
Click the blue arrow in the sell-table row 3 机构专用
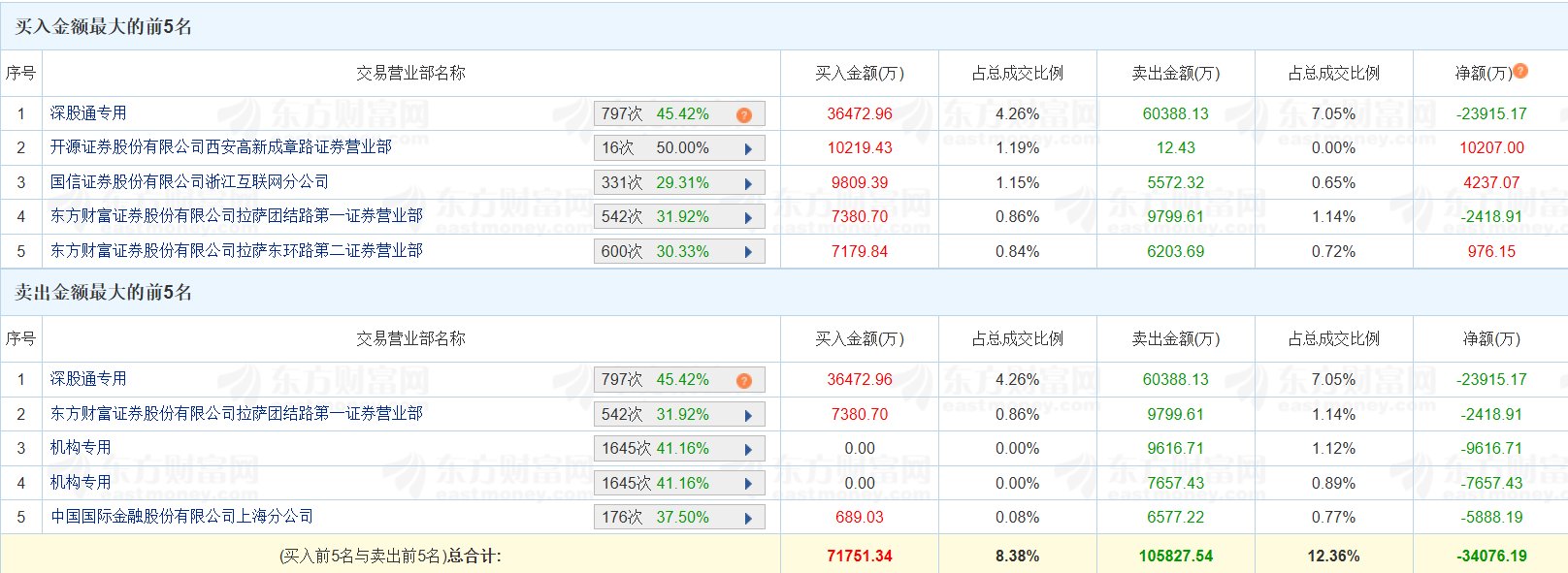click(748, 450)
